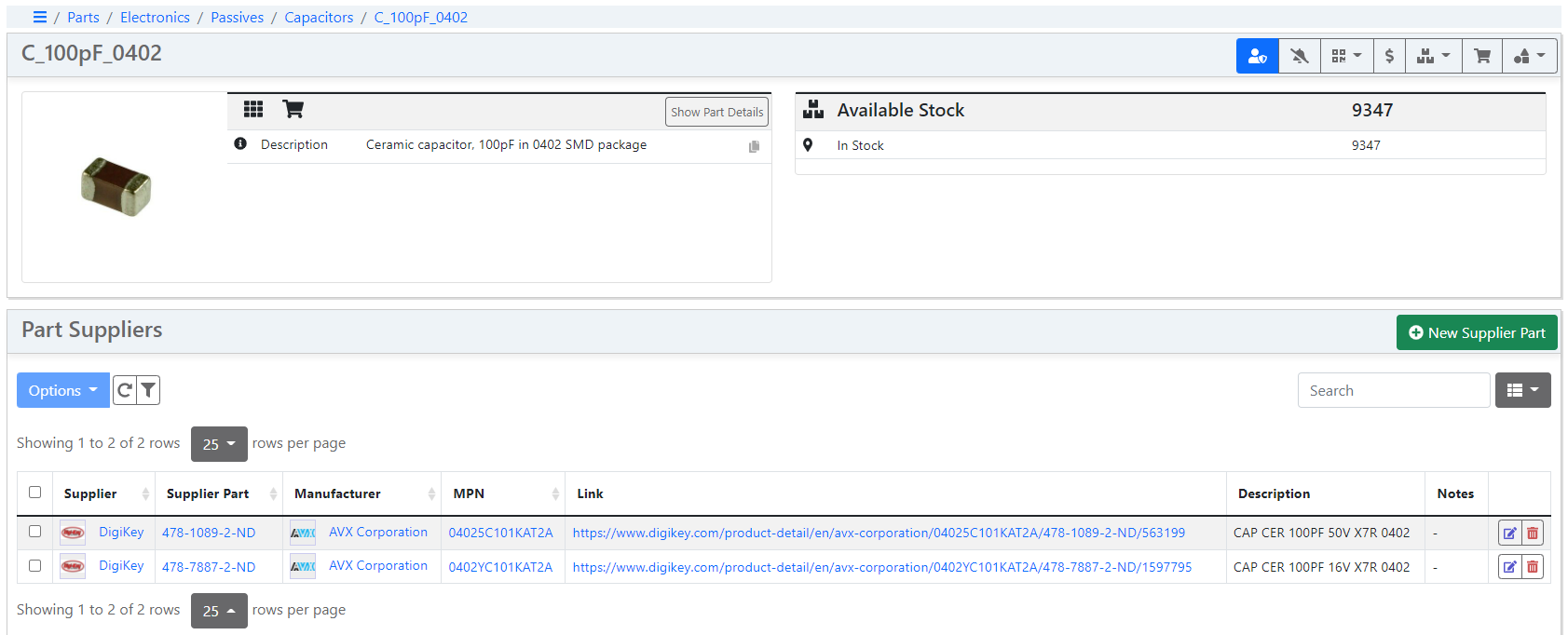Screen dimensions: 1568x635
Task: Delete the 478-1089-2-ND supplier part
Action: click(x=1533, y=534)
